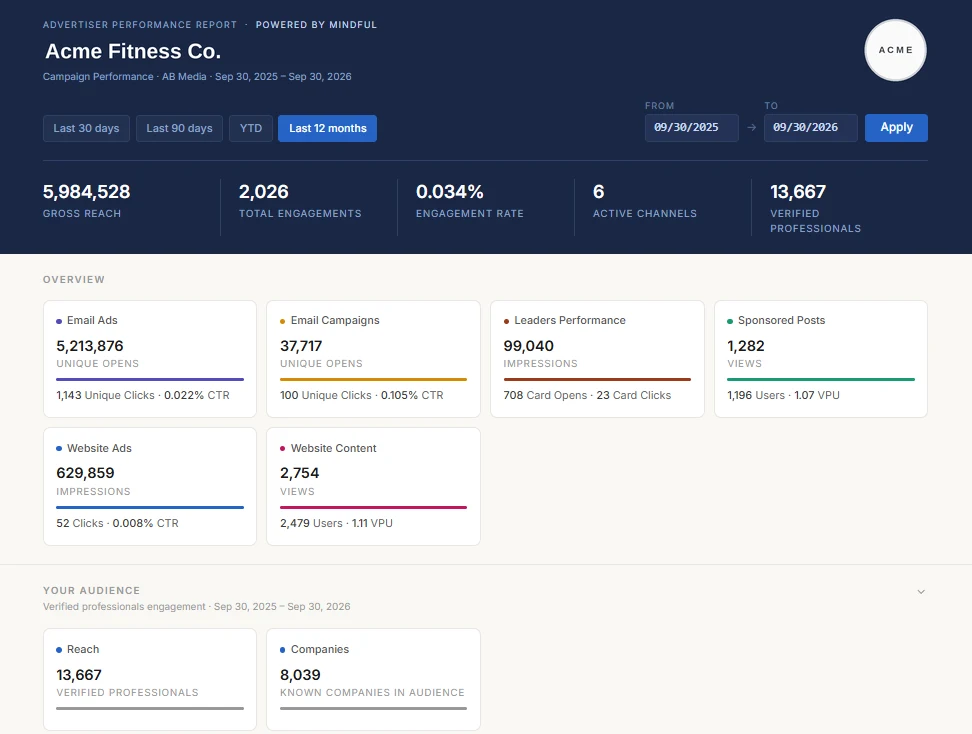Open the Reach audience card
Viewport: 972px width, 734px height.
tap(150, 679)
